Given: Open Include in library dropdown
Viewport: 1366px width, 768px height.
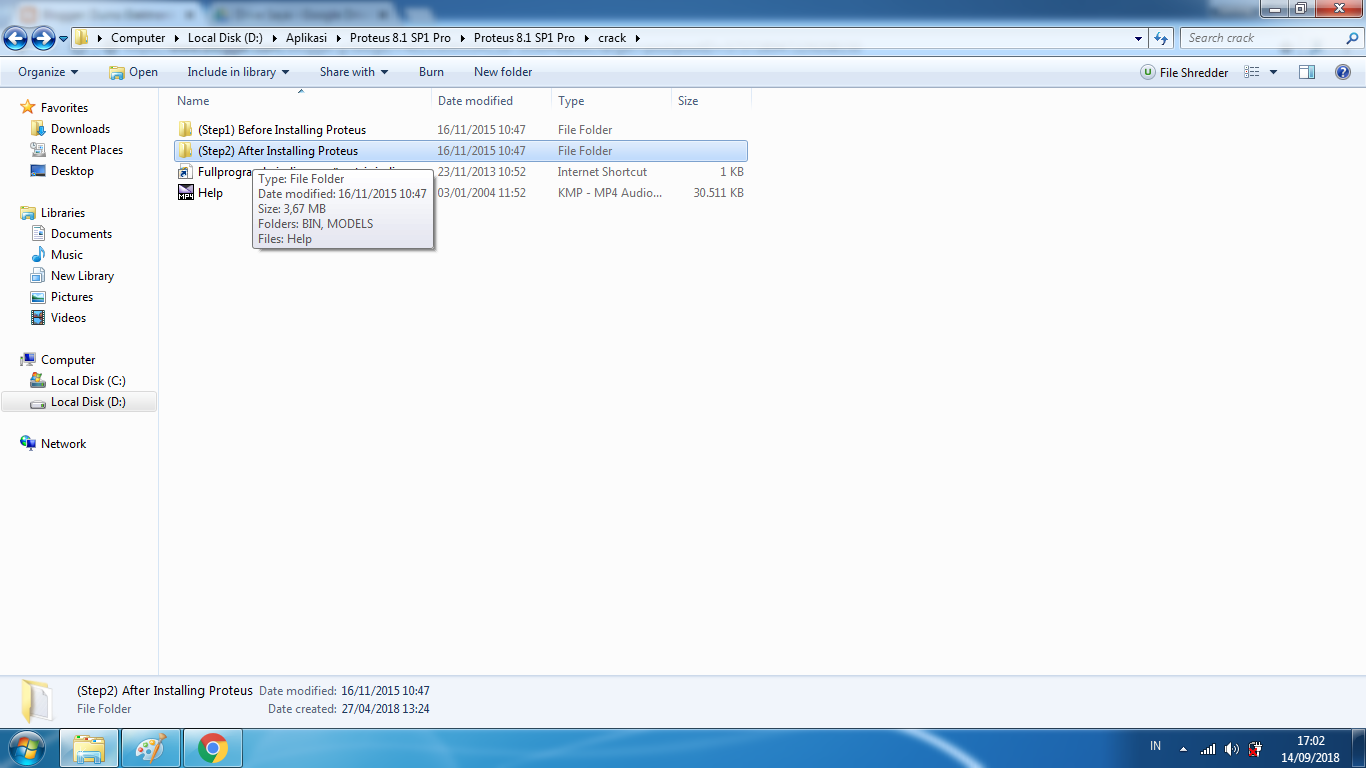Looking at the screenshot, I should click(238, 72).
